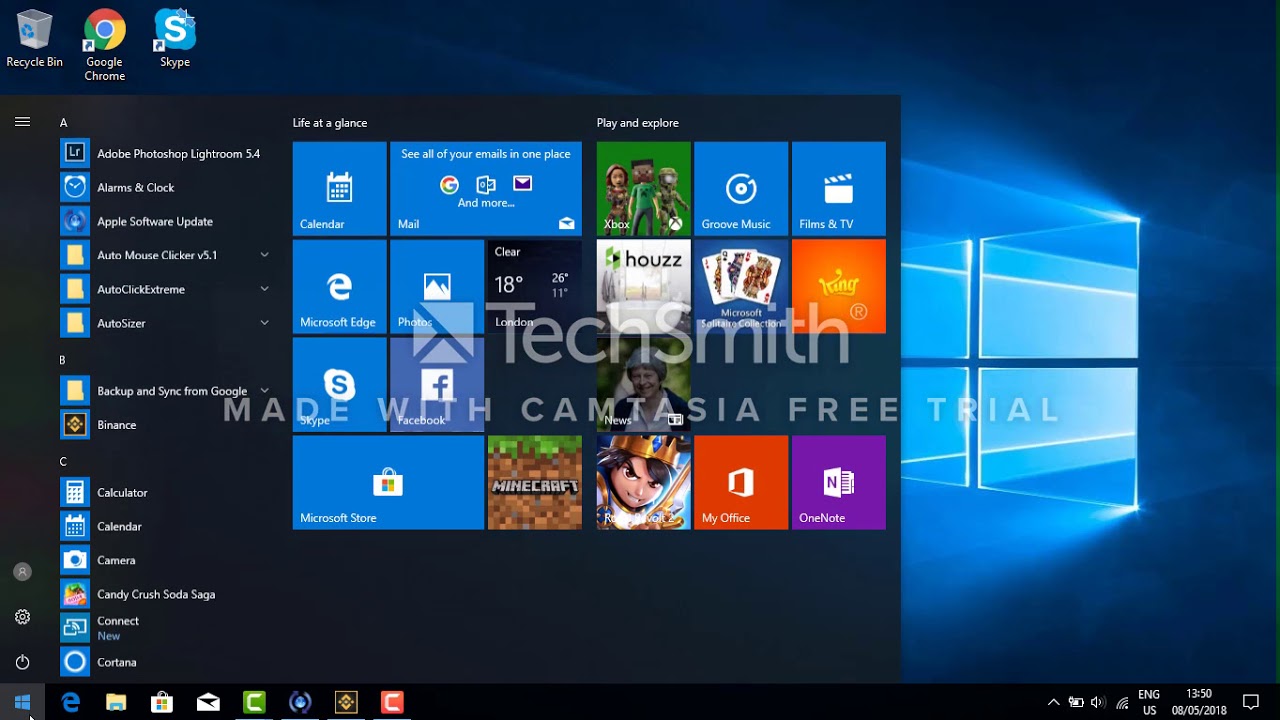
Task: Open the user account button
Action: (22, 572)
